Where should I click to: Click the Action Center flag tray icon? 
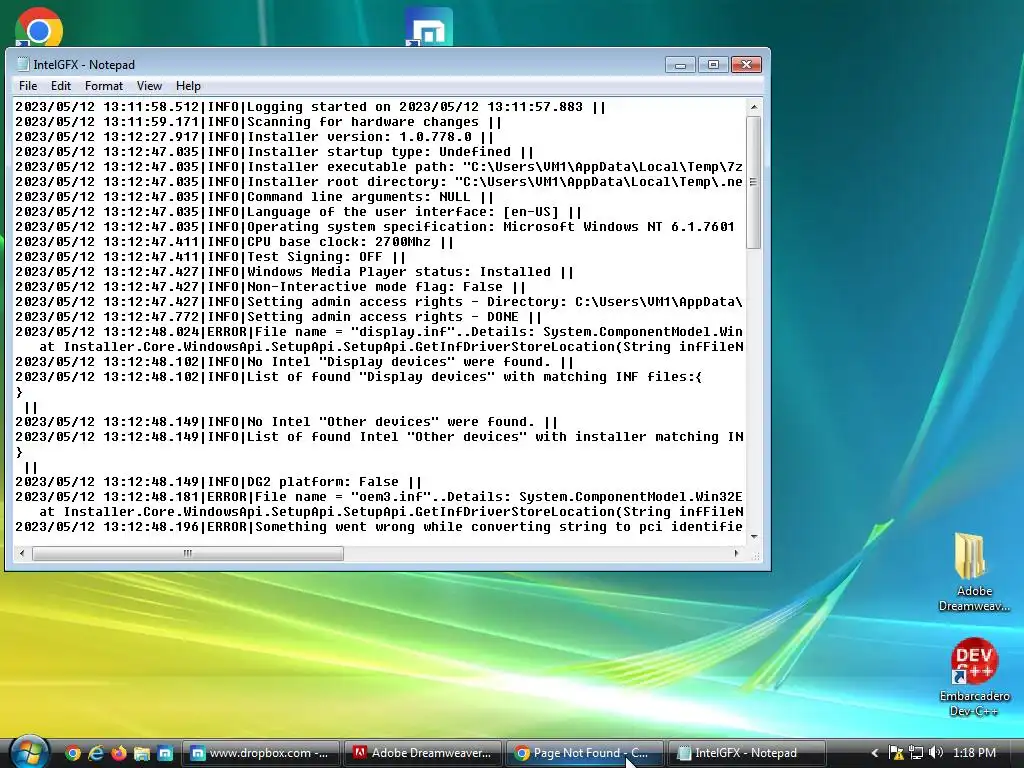[896, 753]
